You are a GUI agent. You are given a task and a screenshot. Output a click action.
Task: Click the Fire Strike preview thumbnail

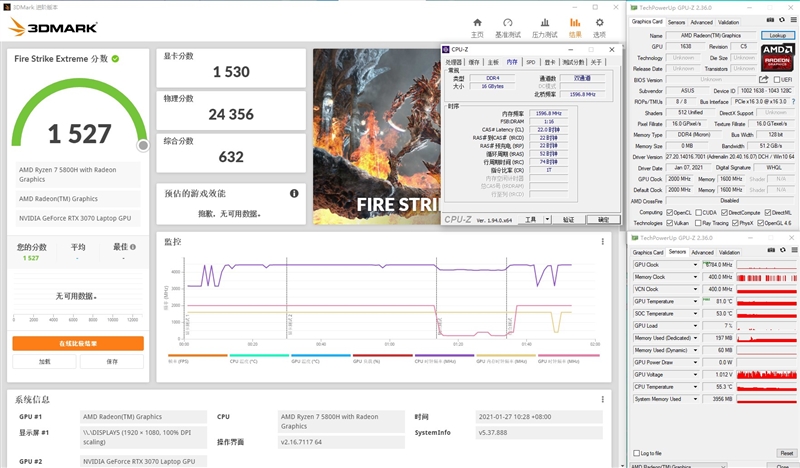click(377, 136)
